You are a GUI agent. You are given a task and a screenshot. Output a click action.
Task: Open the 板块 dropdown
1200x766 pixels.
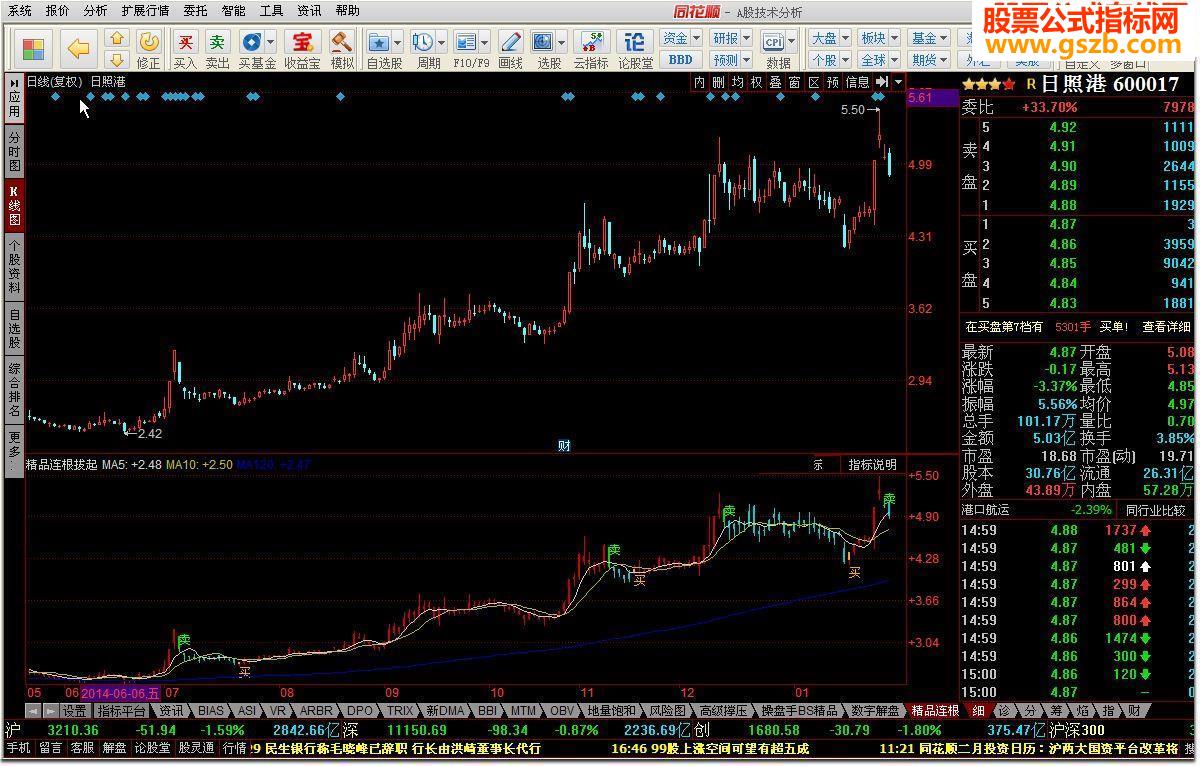coord(878,38)
